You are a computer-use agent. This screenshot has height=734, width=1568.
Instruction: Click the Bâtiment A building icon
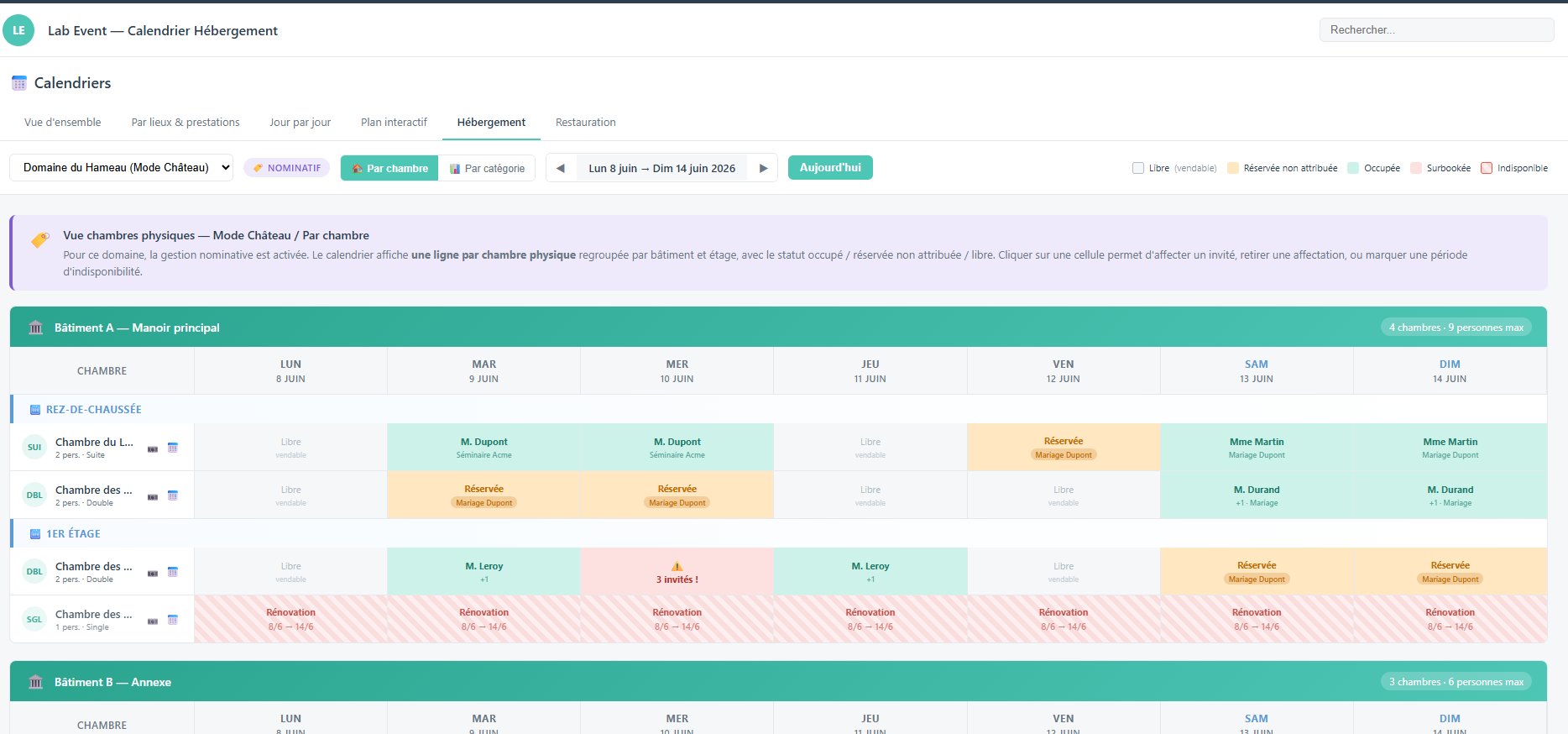(35, 328)
